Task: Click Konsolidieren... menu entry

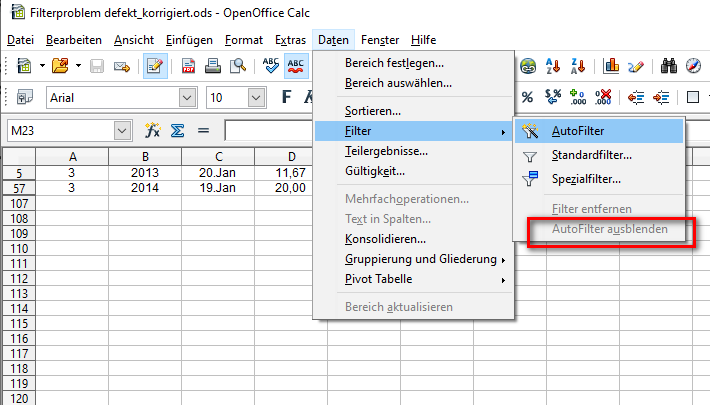Action: pyautogui.click(x=384, y=239)
